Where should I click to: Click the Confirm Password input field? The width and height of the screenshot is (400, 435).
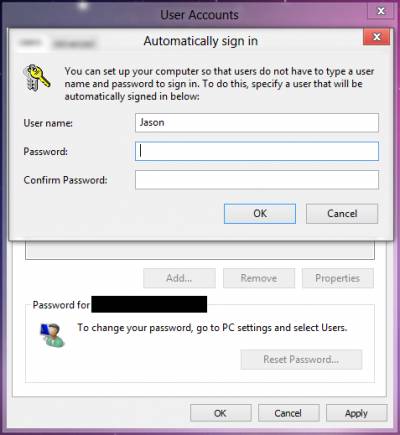257,180
